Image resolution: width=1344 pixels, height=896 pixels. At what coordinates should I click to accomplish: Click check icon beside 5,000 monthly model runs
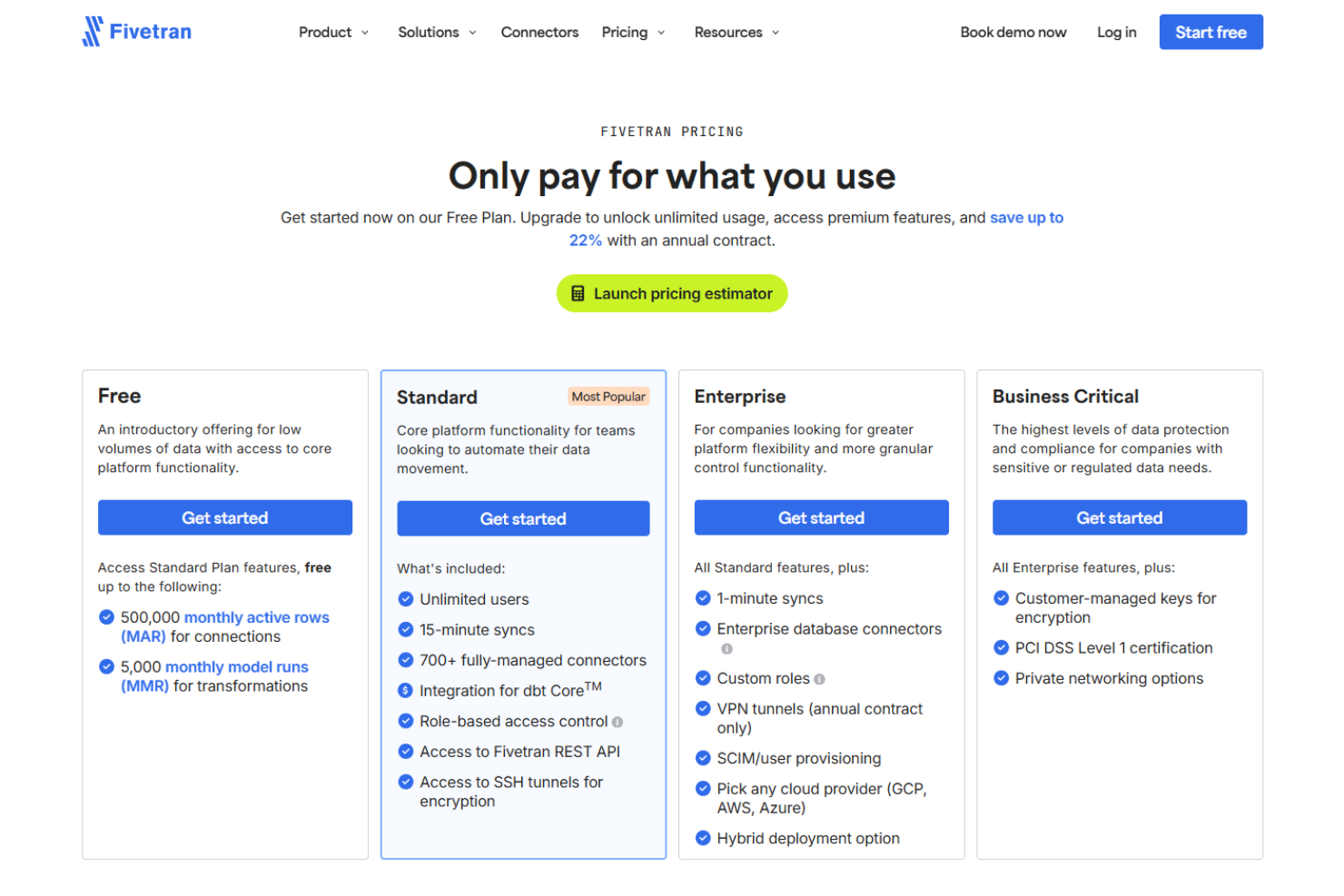(106, 666)
